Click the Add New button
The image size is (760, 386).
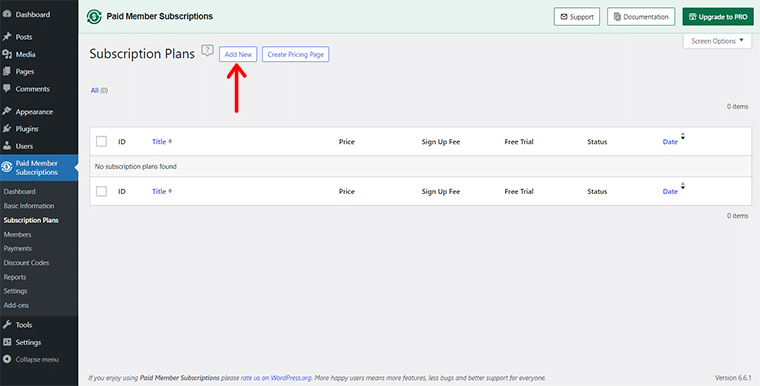pyautogui.click(x=238, y=54)
